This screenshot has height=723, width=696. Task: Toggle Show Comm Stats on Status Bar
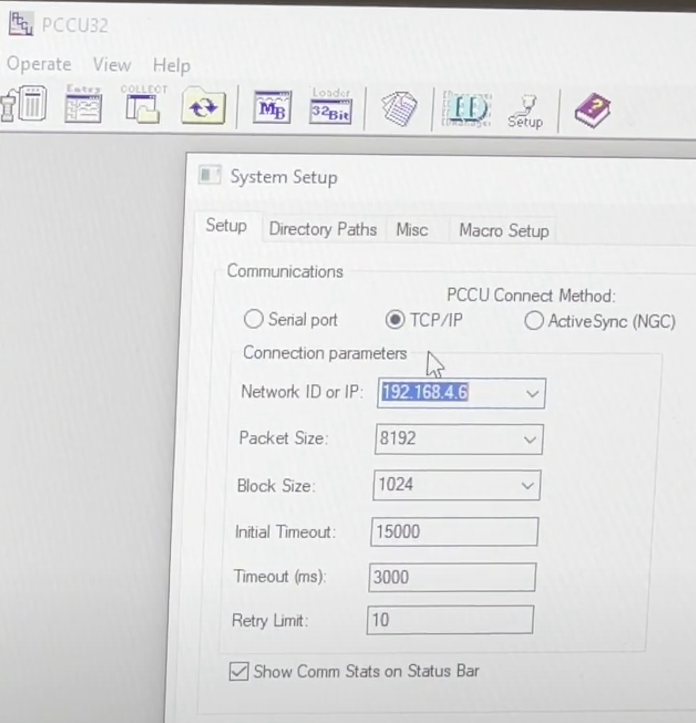[239, 671]
